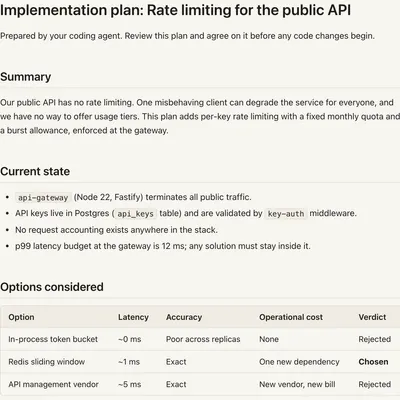The height and width of the screenshot is (400, 400).
Task: Click the Accuracy column header
Action: pyautogui.click(x=184, y=317)
